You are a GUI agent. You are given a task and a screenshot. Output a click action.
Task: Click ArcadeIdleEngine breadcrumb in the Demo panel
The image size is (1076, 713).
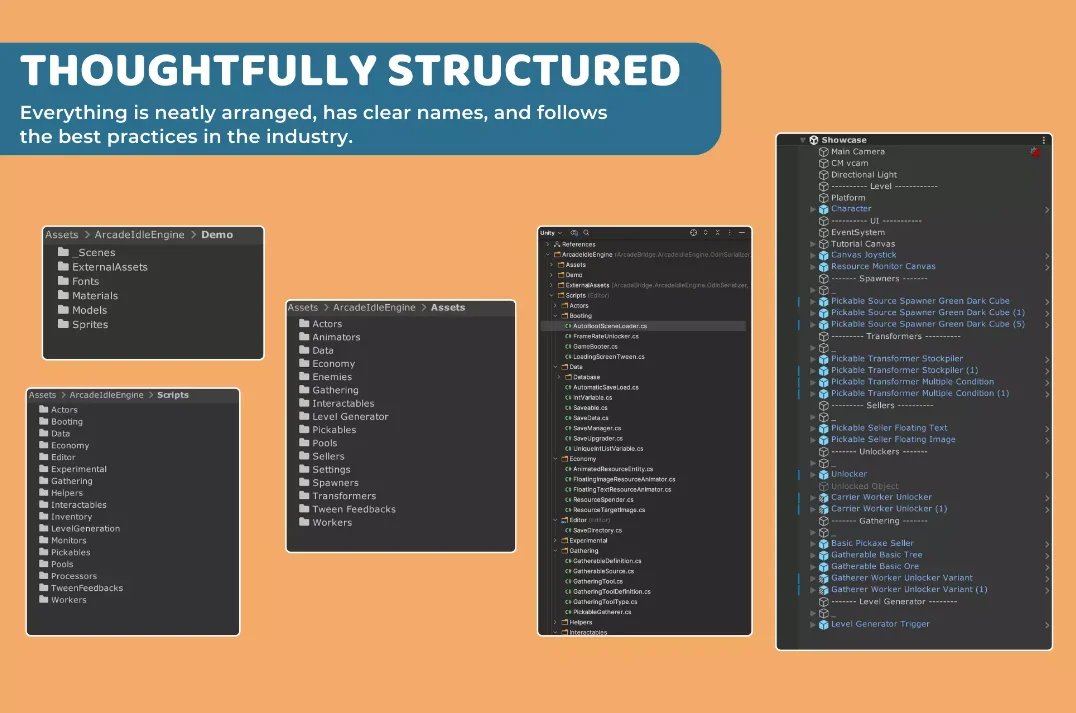pyautogui.click(x=139, y=235)
